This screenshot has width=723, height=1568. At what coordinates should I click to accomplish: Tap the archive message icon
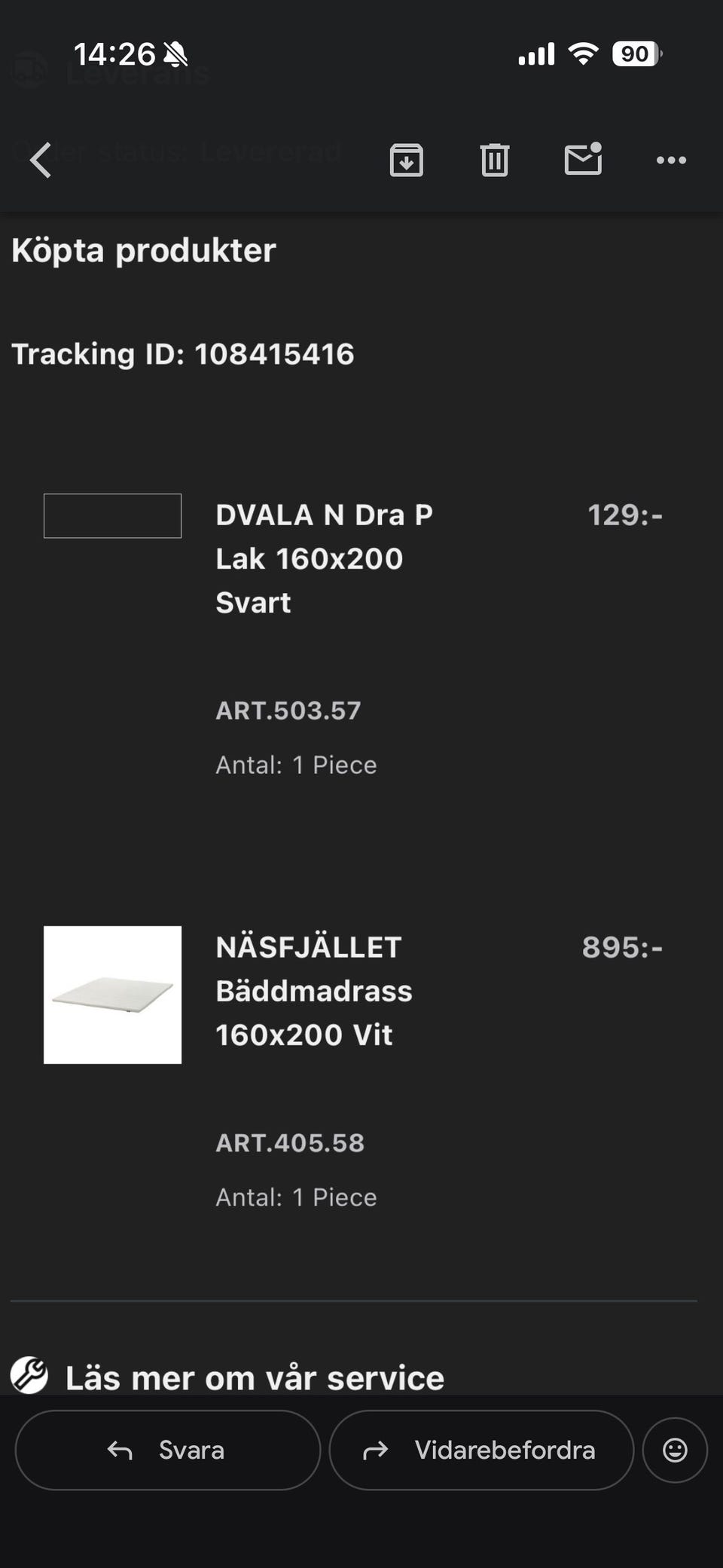point(407,160)
